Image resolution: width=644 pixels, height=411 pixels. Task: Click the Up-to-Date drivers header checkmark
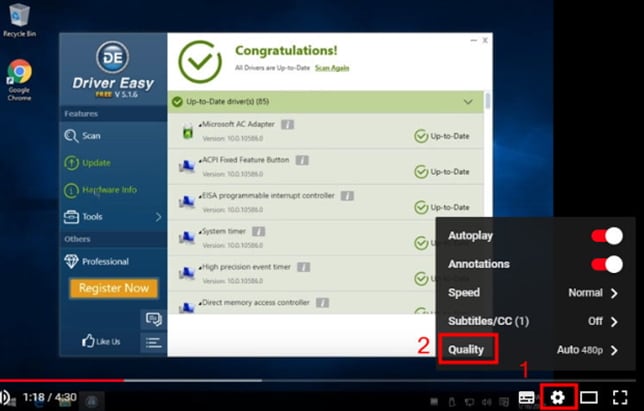tap(177, 101)
